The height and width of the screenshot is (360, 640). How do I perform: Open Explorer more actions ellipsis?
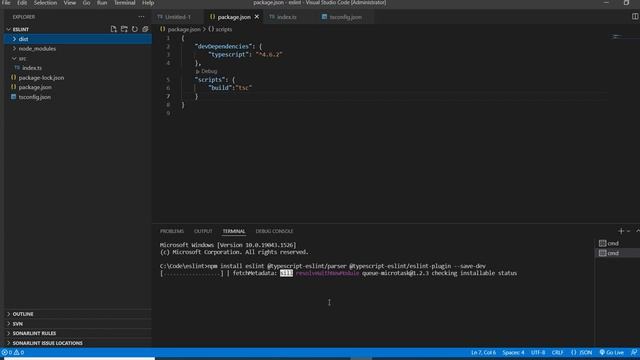[x=141, y=17]
